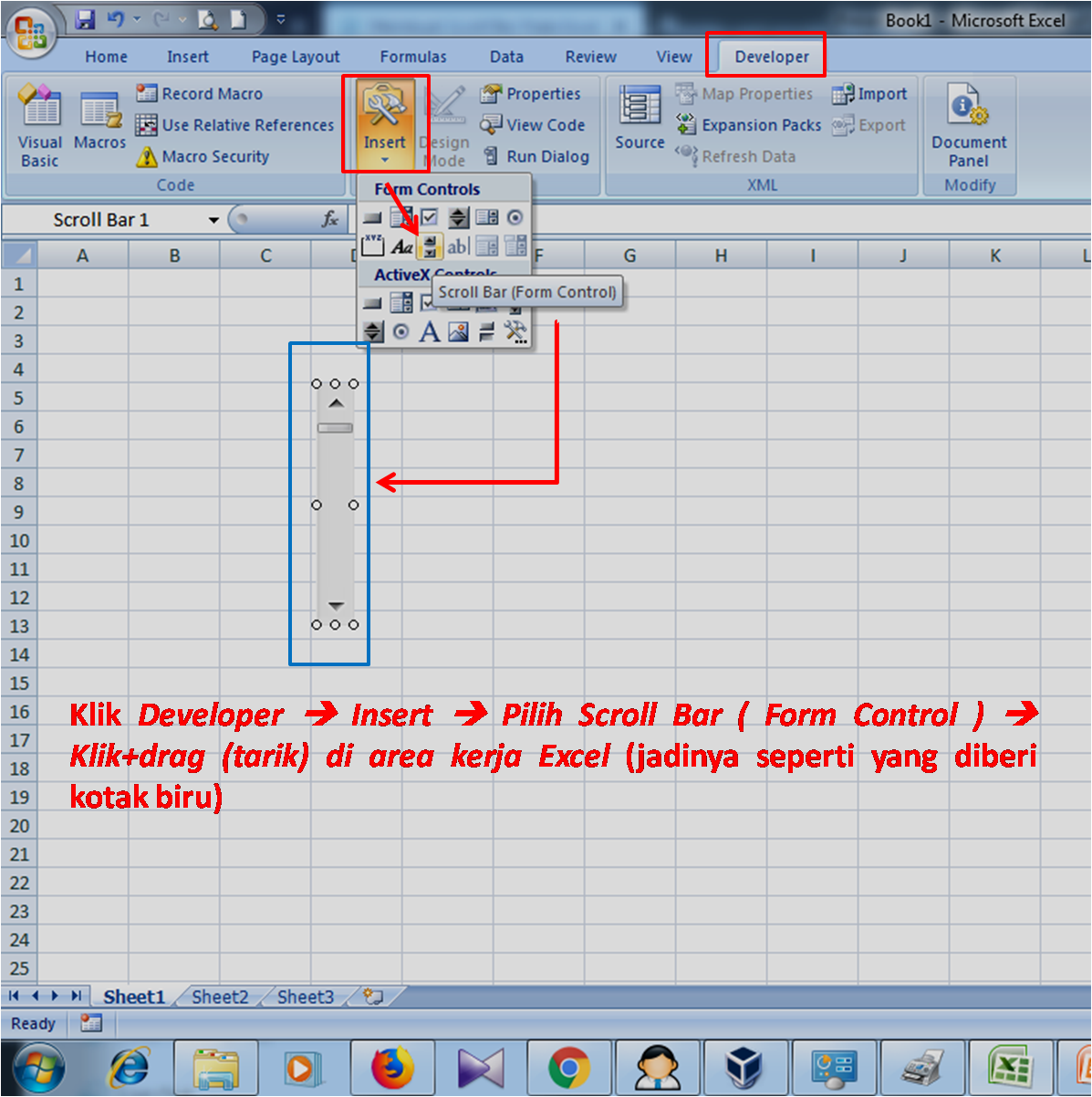Insert ActiveX Option Button
The width and height of the screenshot is (1092, 1097).
point(400,331)
